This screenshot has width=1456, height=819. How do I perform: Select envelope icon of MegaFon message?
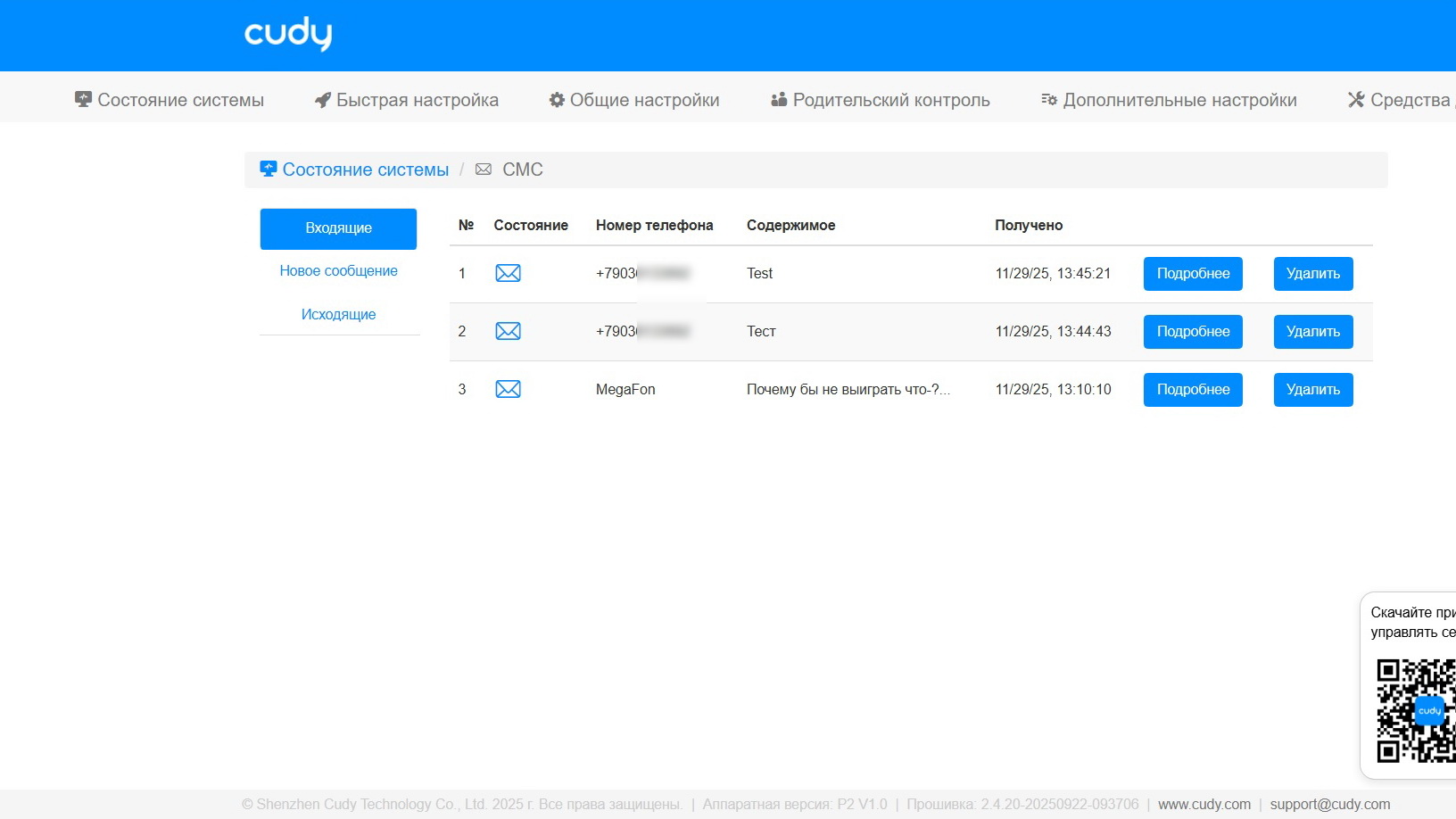pyautogui.click(x=508, y=389)
